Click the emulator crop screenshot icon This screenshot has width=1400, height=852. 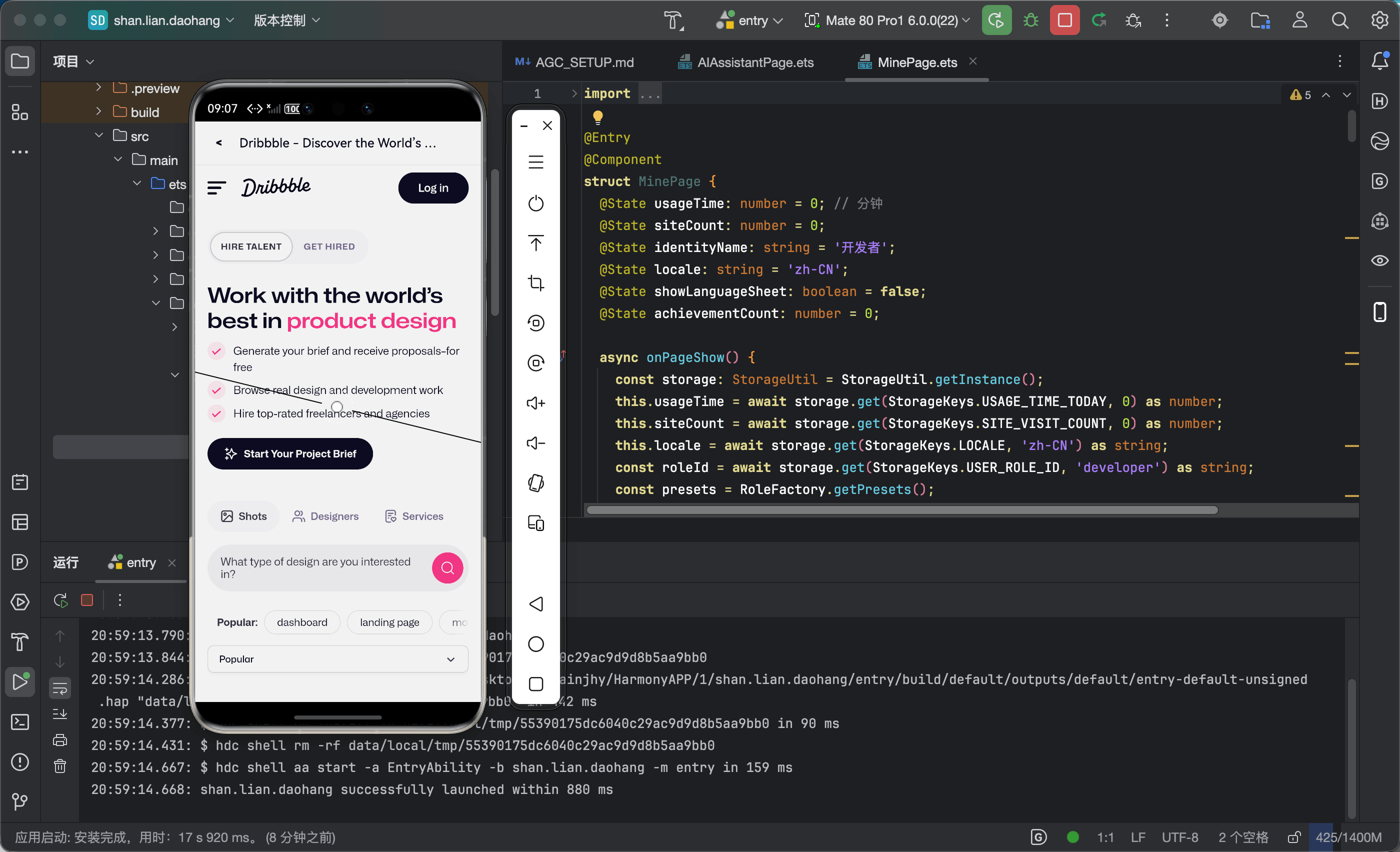click(536, 283)
